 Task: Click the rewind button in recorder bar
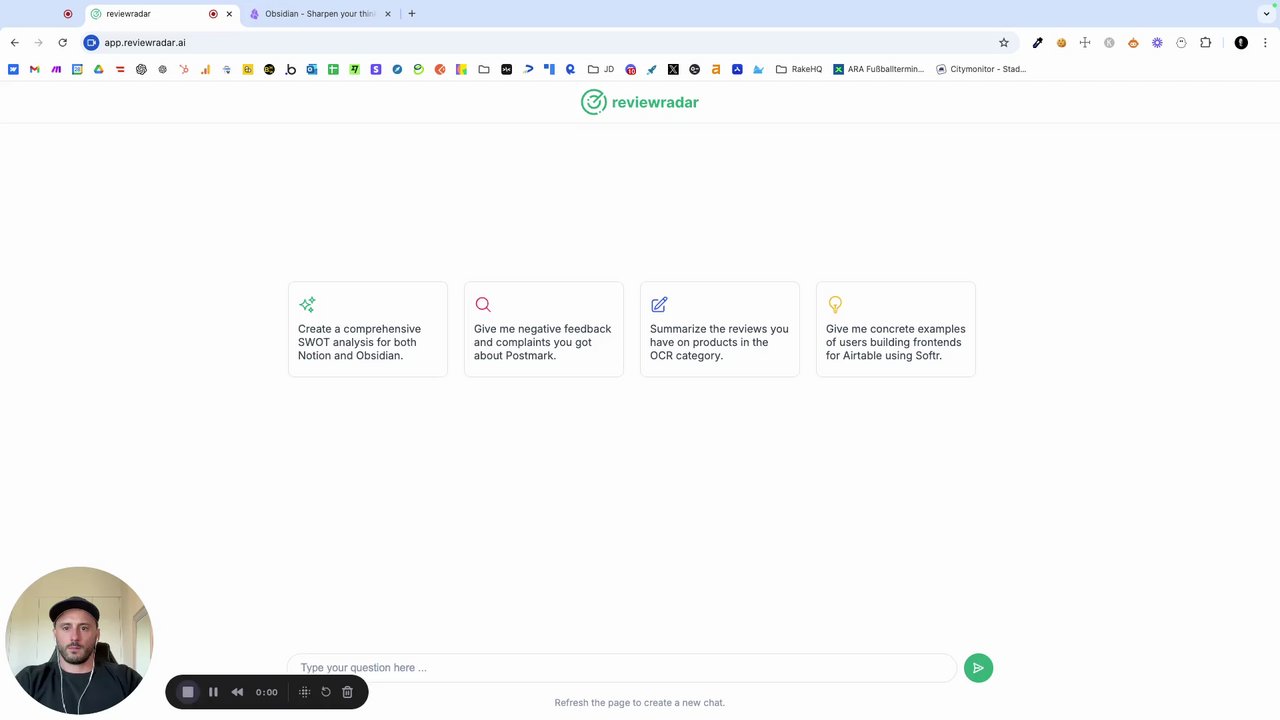point(237,692)
